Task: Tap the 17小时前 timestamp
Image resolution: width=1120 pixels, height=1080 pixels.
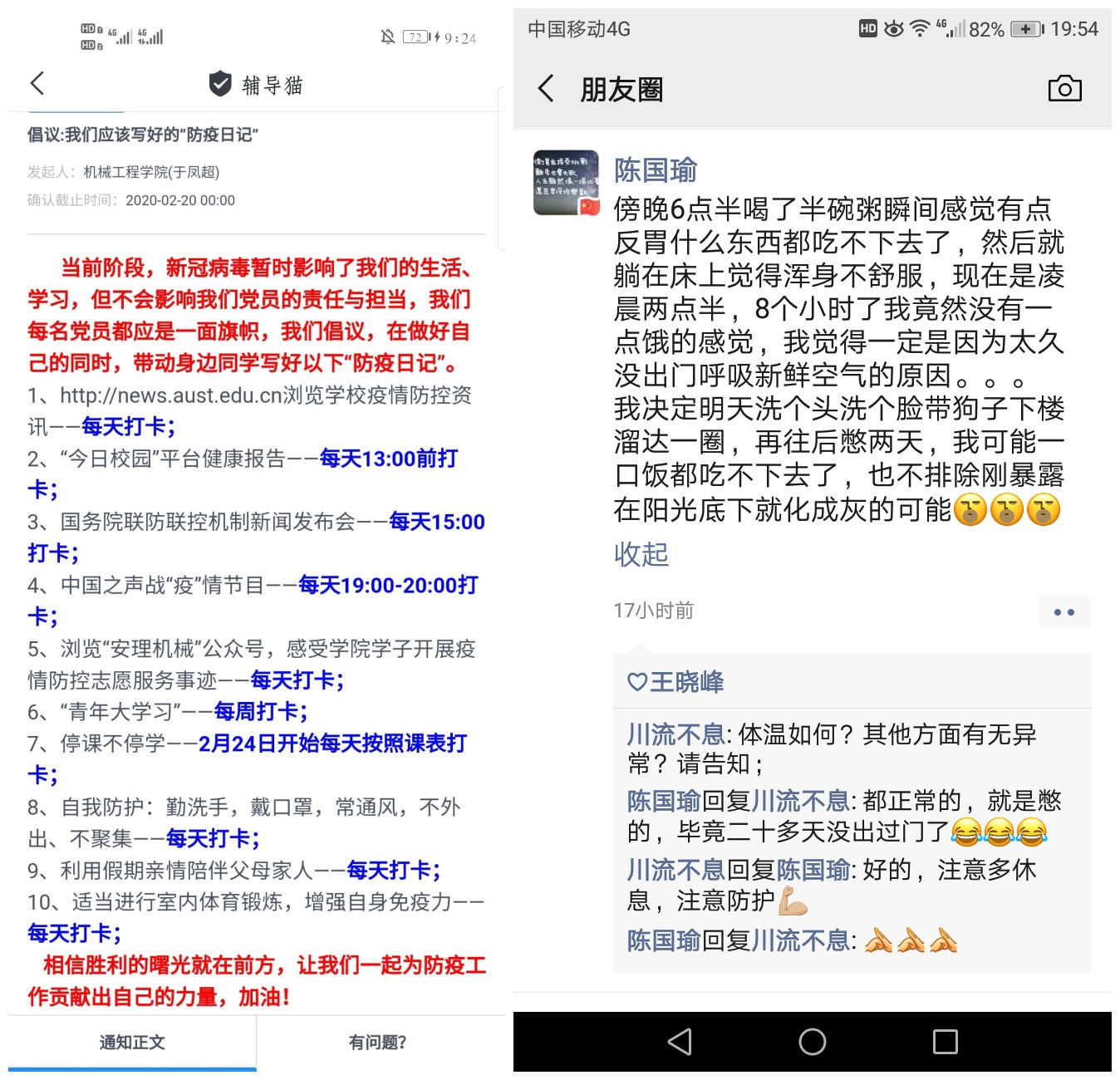Action: (654, 611)
